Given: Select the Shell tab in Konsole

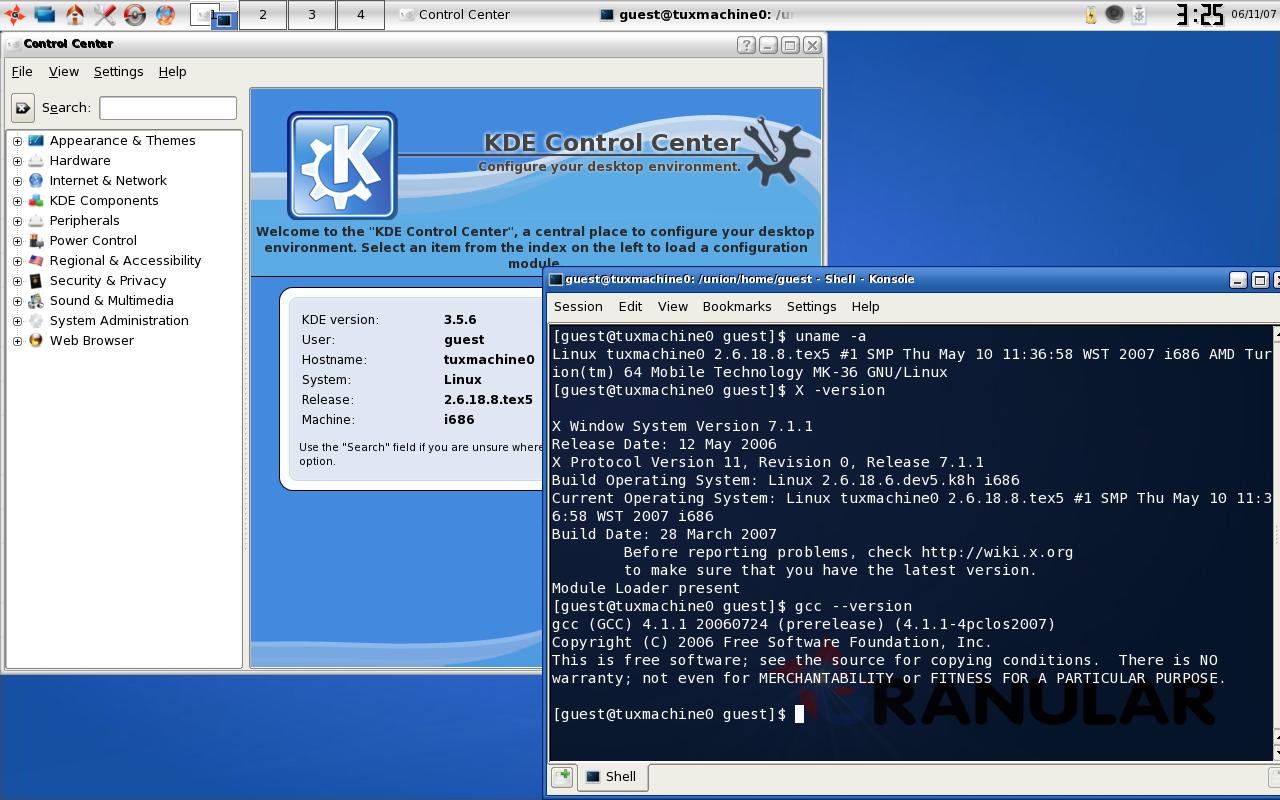Looking at the screenshot, I should (611, 777).
